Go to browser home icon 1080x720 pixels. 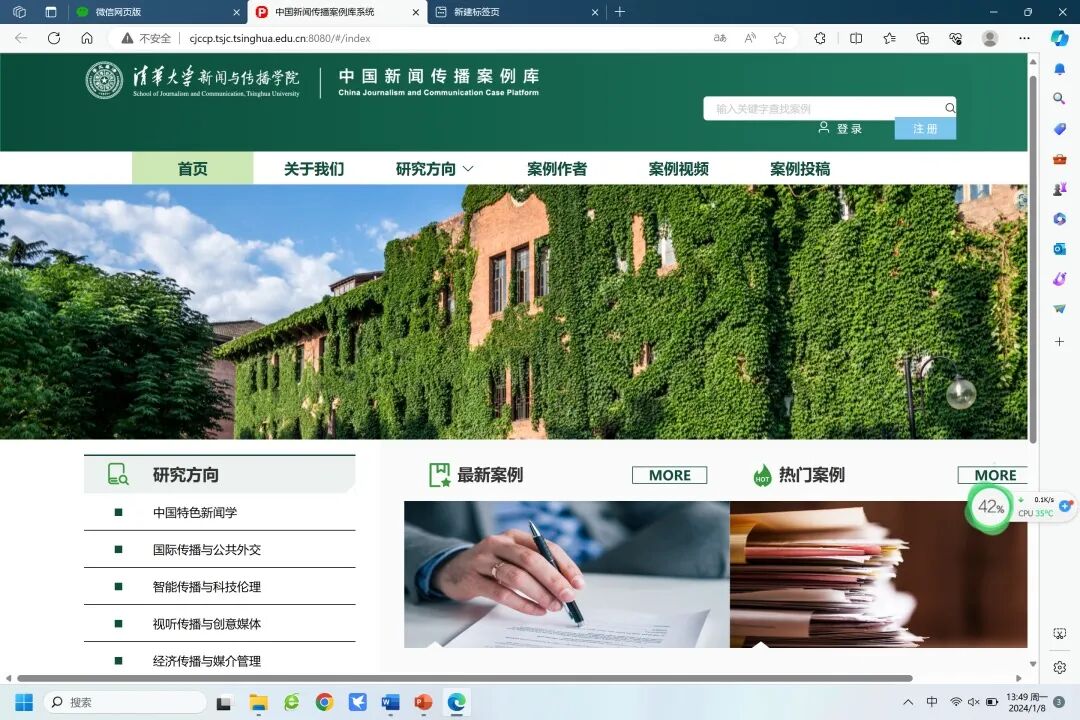pos(87,38)
